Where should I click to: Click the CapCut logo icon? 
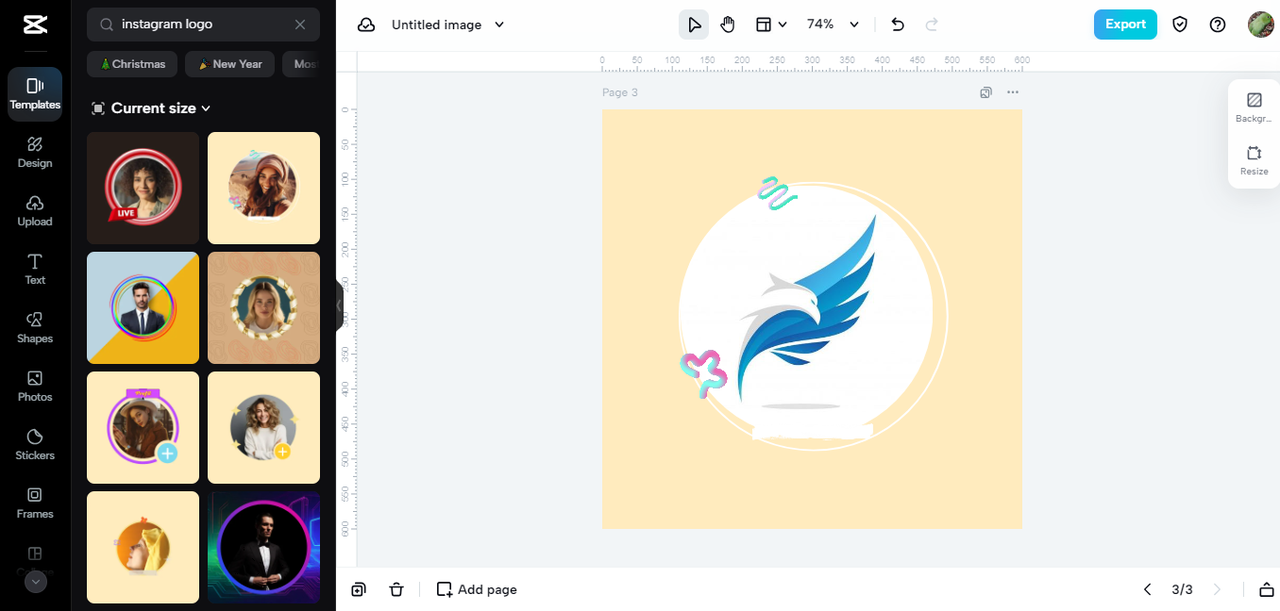[35, 24]
